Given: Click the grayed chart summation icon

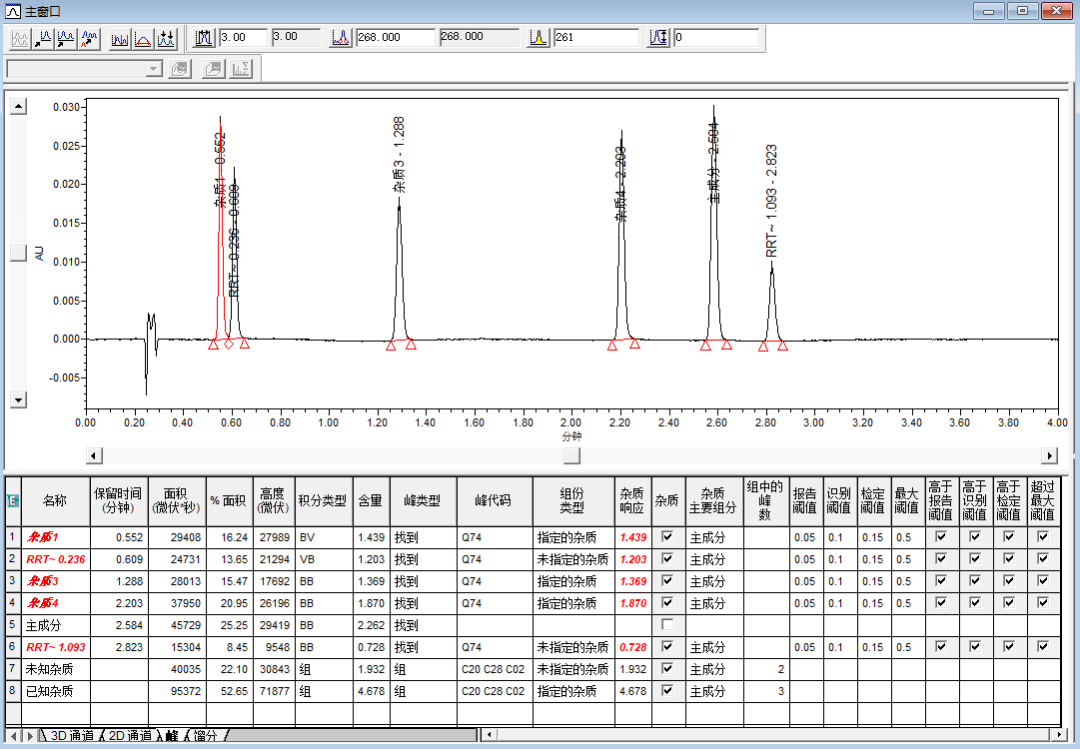Looking at the screenshot, I should (x=240, y=69).
